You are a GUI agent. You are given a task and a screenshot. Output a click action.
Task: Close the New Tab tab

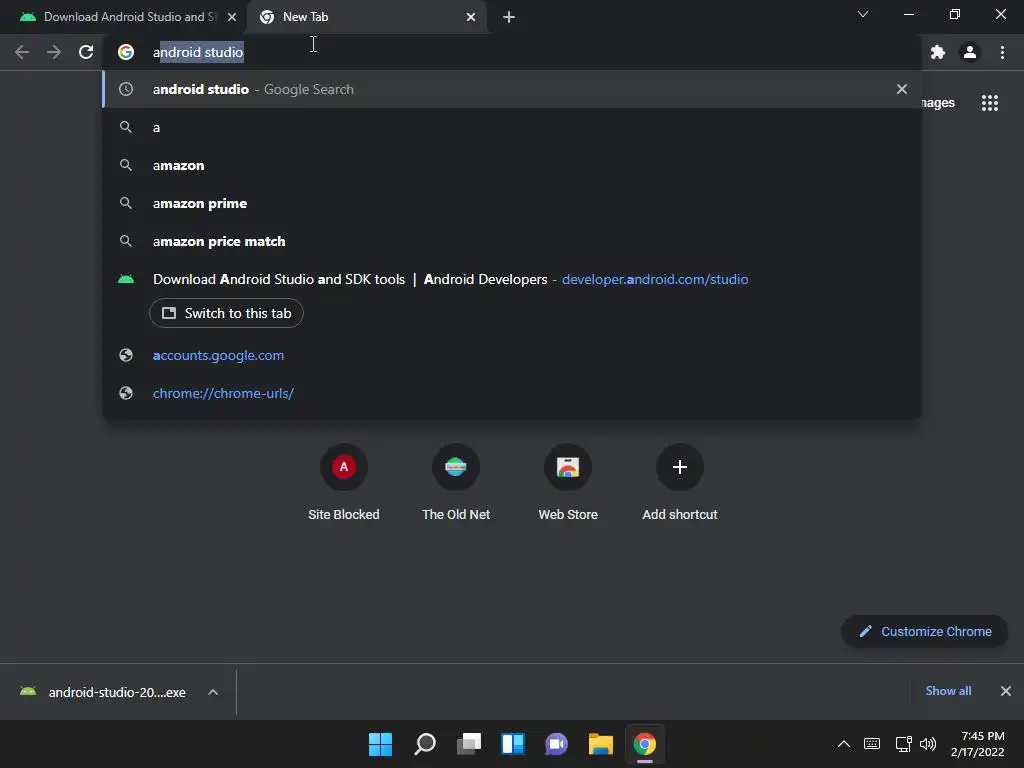point(471,17)
